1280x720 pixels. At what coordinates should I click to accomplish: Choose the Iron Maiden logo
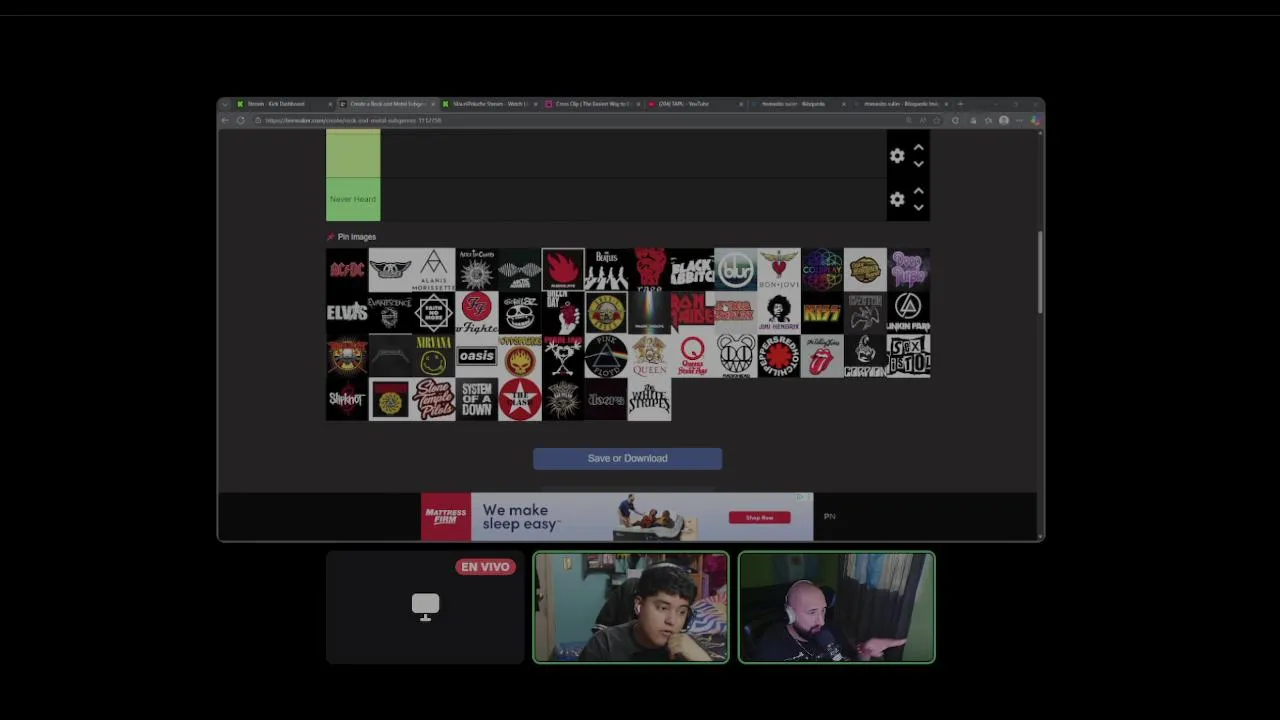click(x=692, y=313)
